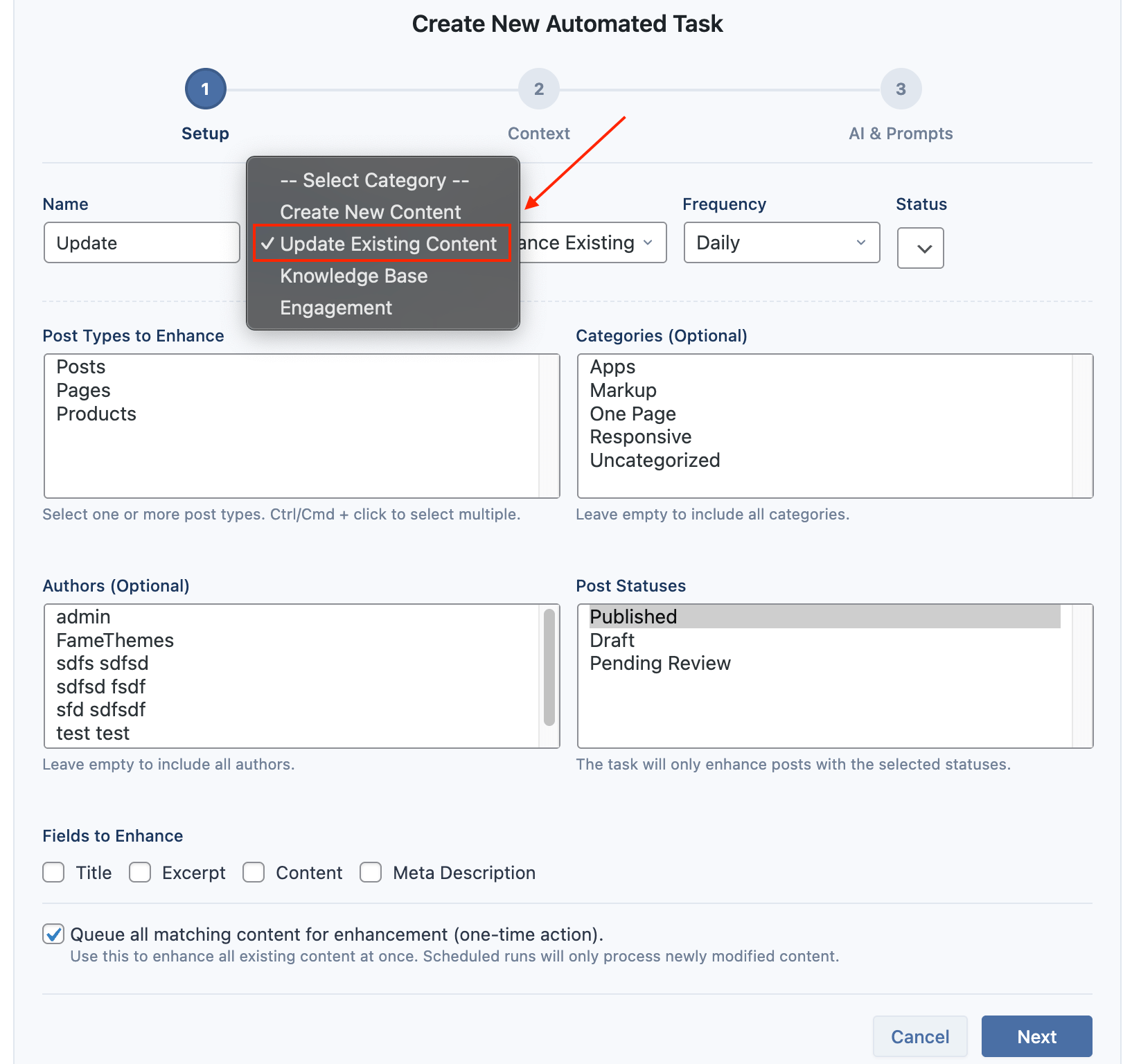Select Responsive category

(x=825, y=436)
